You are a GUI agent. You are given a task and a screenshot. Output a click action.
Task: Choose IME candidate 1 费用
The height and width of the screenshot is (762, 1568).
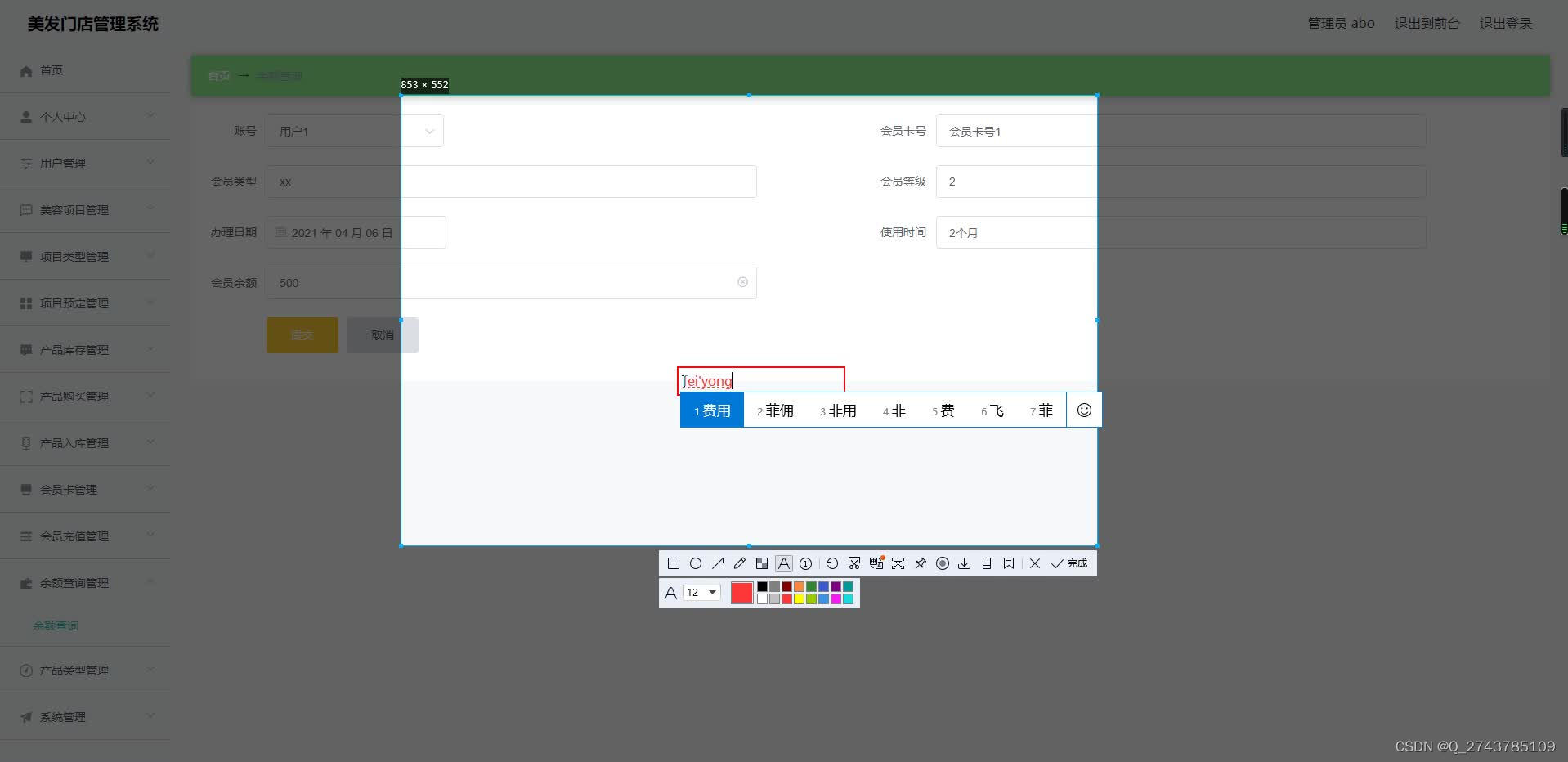(x=712, y=410)
